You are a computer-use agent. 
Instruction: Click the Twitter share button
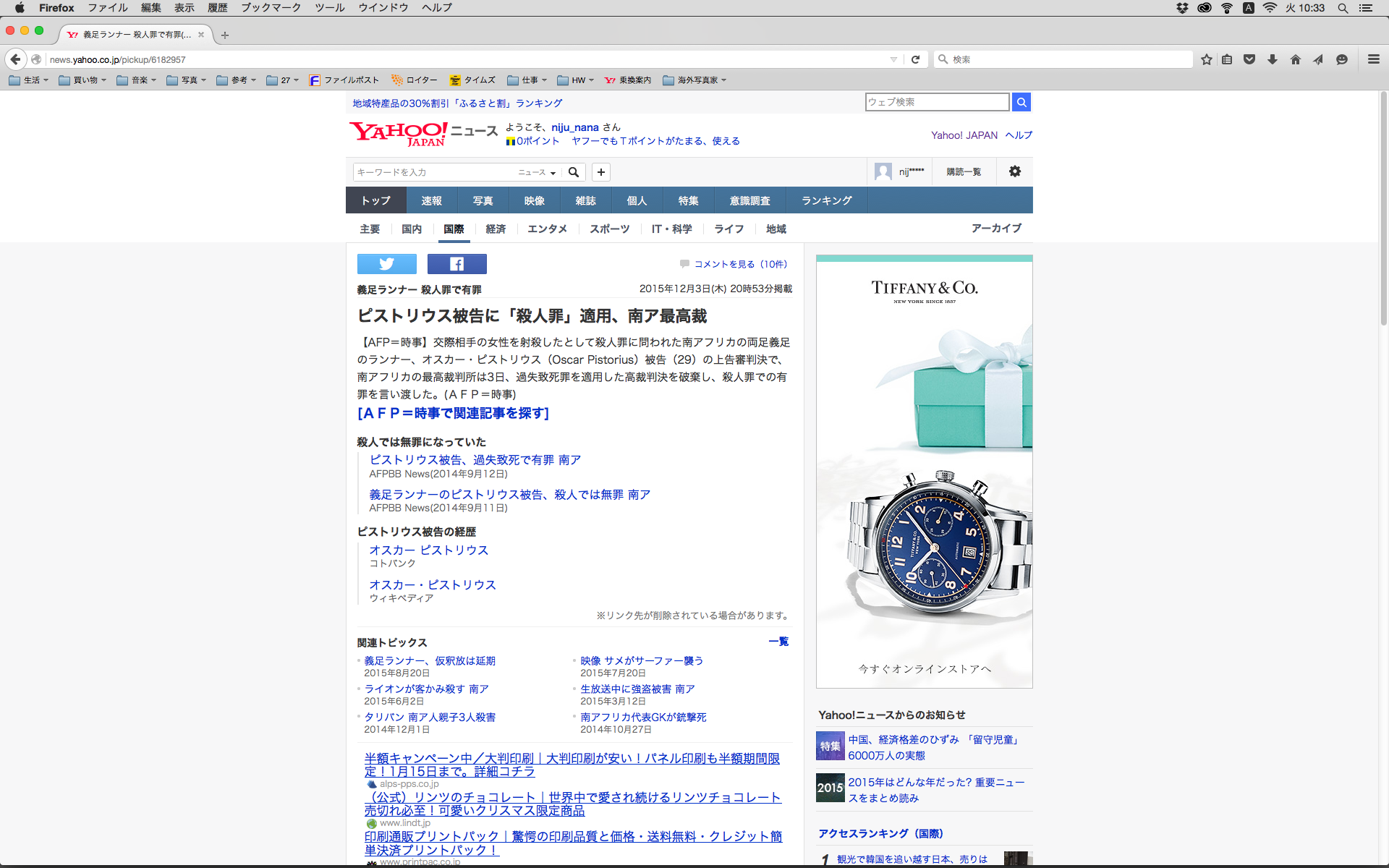[x=386, y=264]
